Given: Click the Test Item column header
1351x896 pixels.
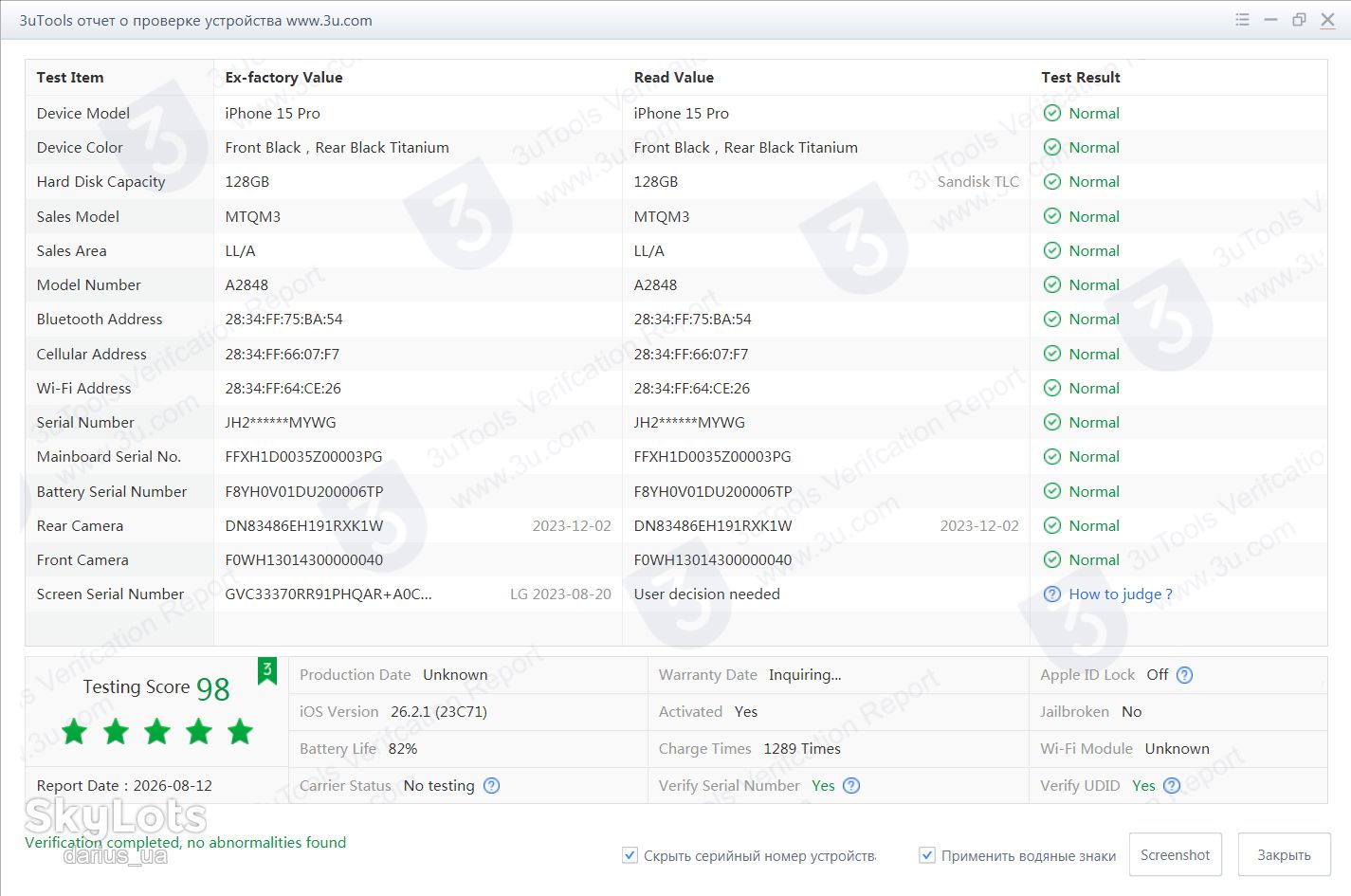Looking at the screenshot, I should (x=70, y=78).
